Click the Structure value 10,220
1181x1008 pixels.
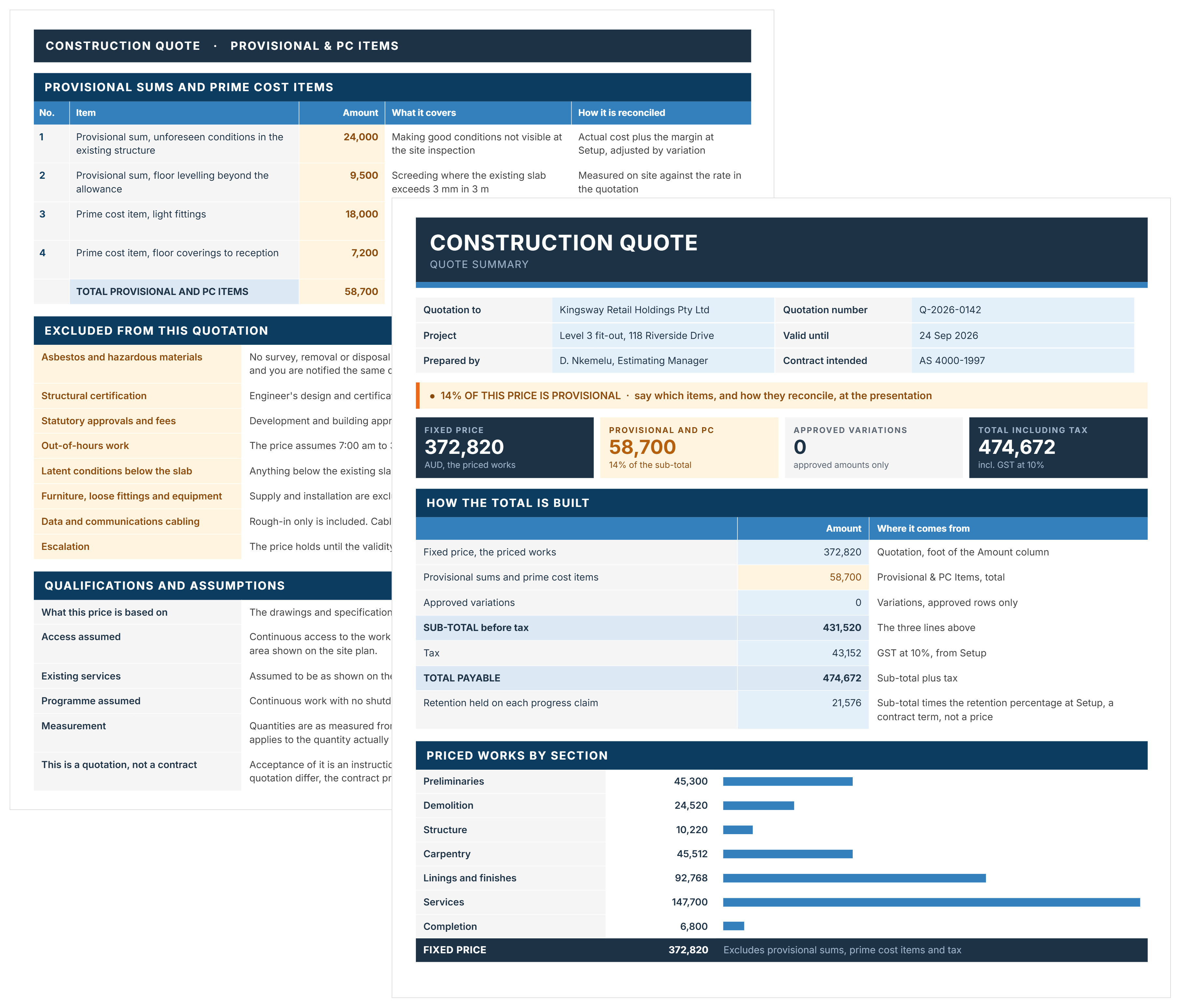pyautogui.click(x=692, y=830)
